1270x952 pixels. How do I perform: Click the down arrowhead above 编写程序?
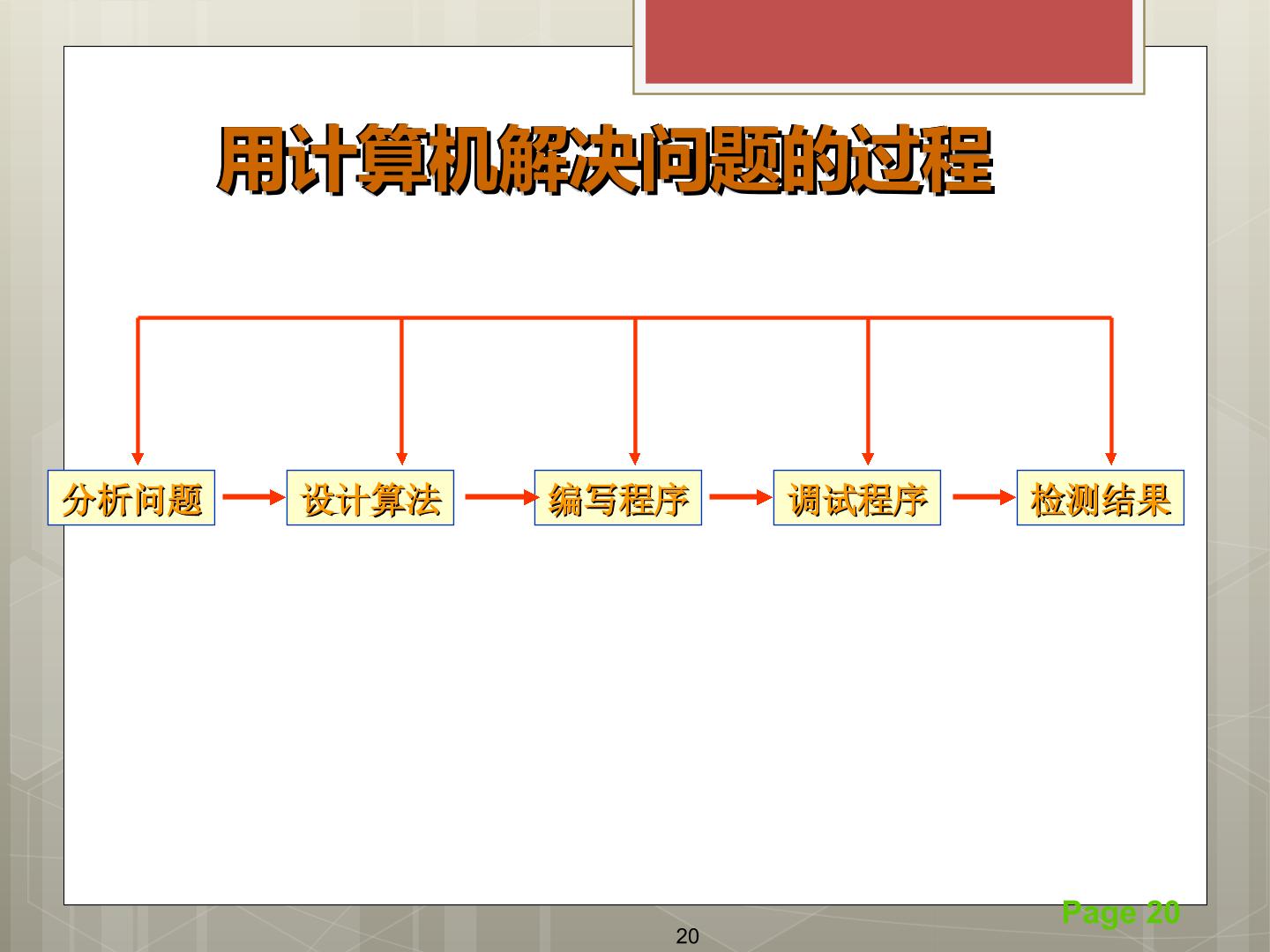pyautogui.click(x=635, y=458)
